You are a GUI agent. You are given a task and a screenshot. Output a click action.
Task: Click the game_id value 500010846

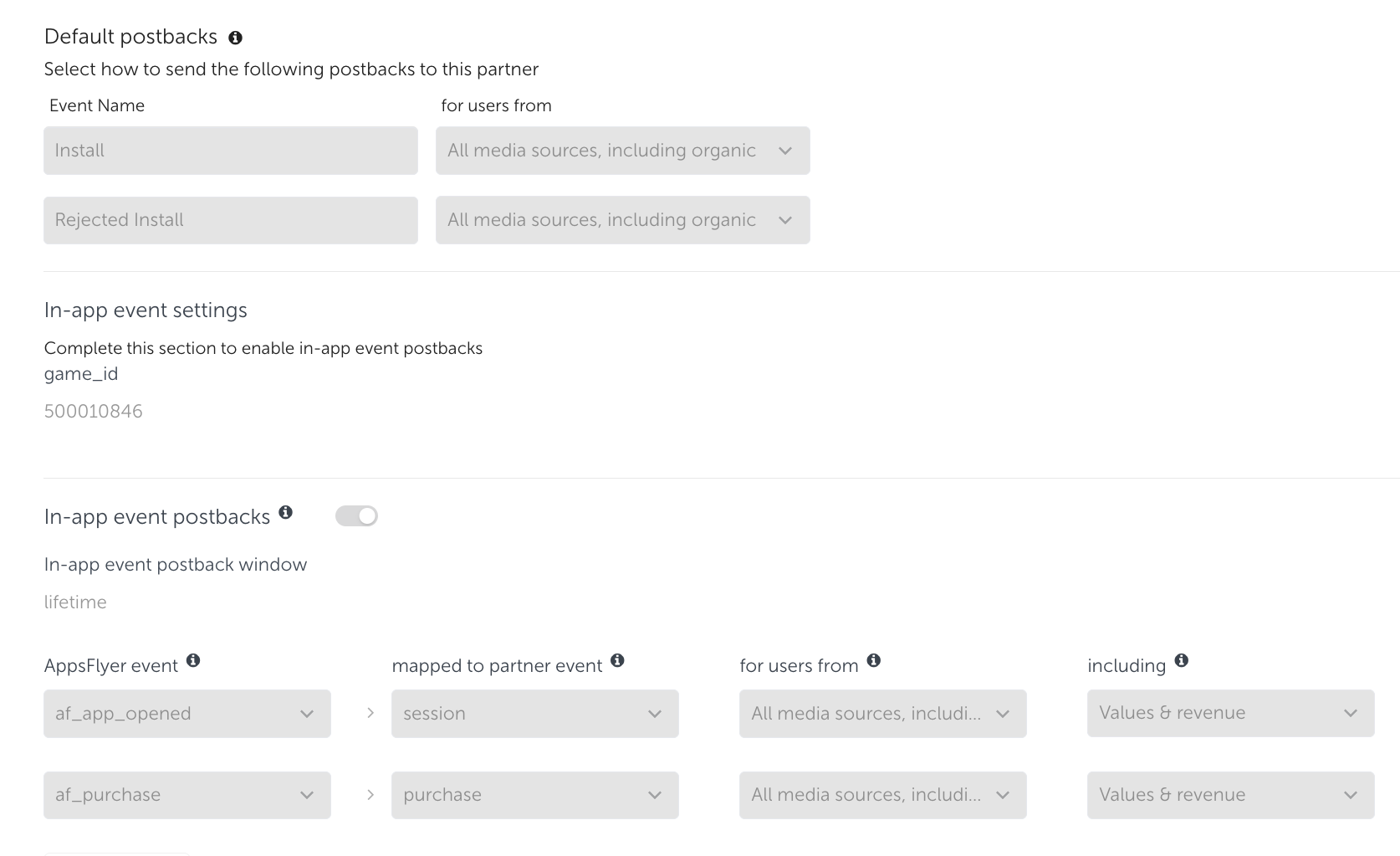click(x=94, y=411)
